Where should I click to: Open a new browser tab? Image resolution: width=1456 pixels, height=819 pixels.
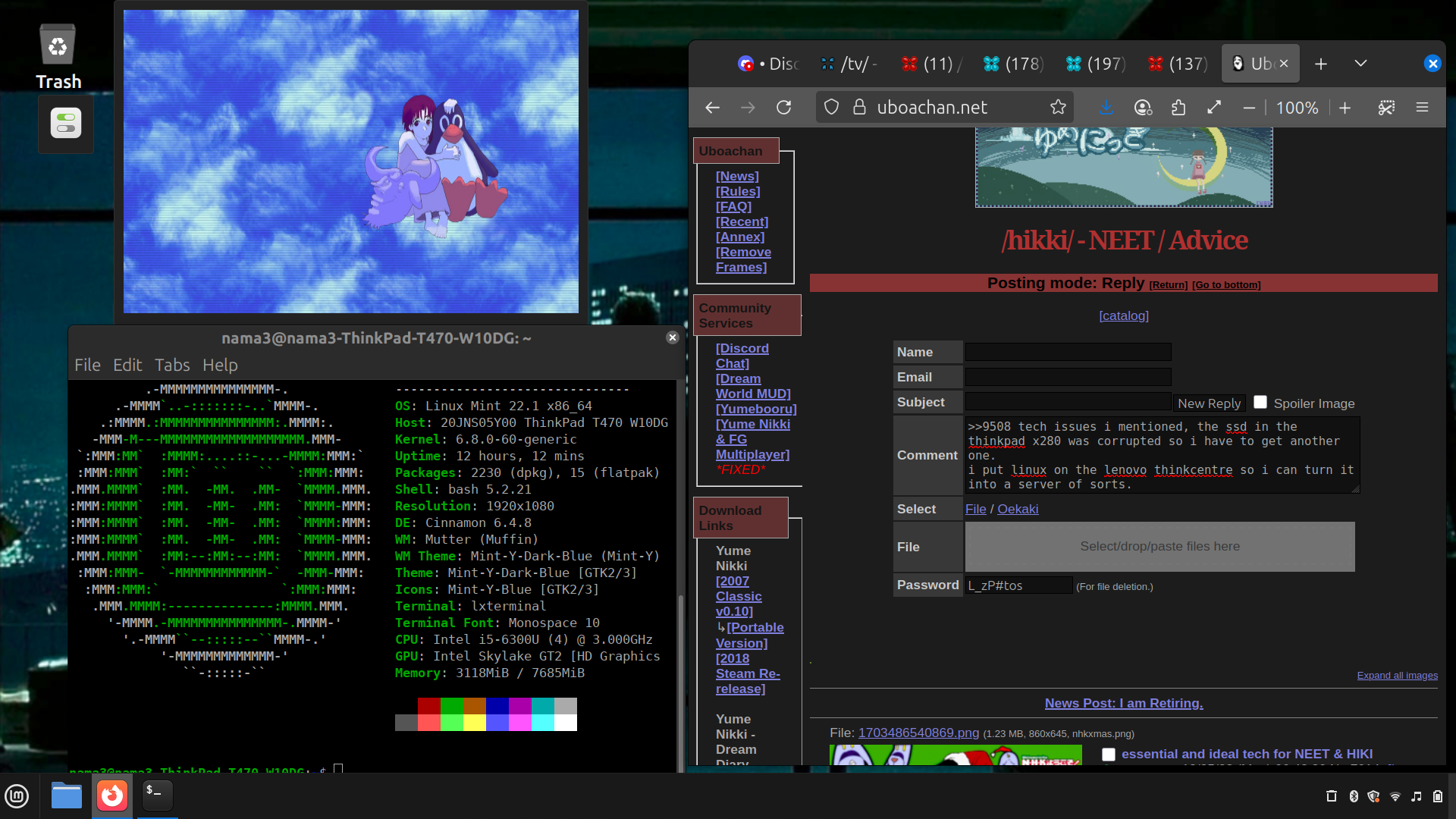[x=1321, y=64]
